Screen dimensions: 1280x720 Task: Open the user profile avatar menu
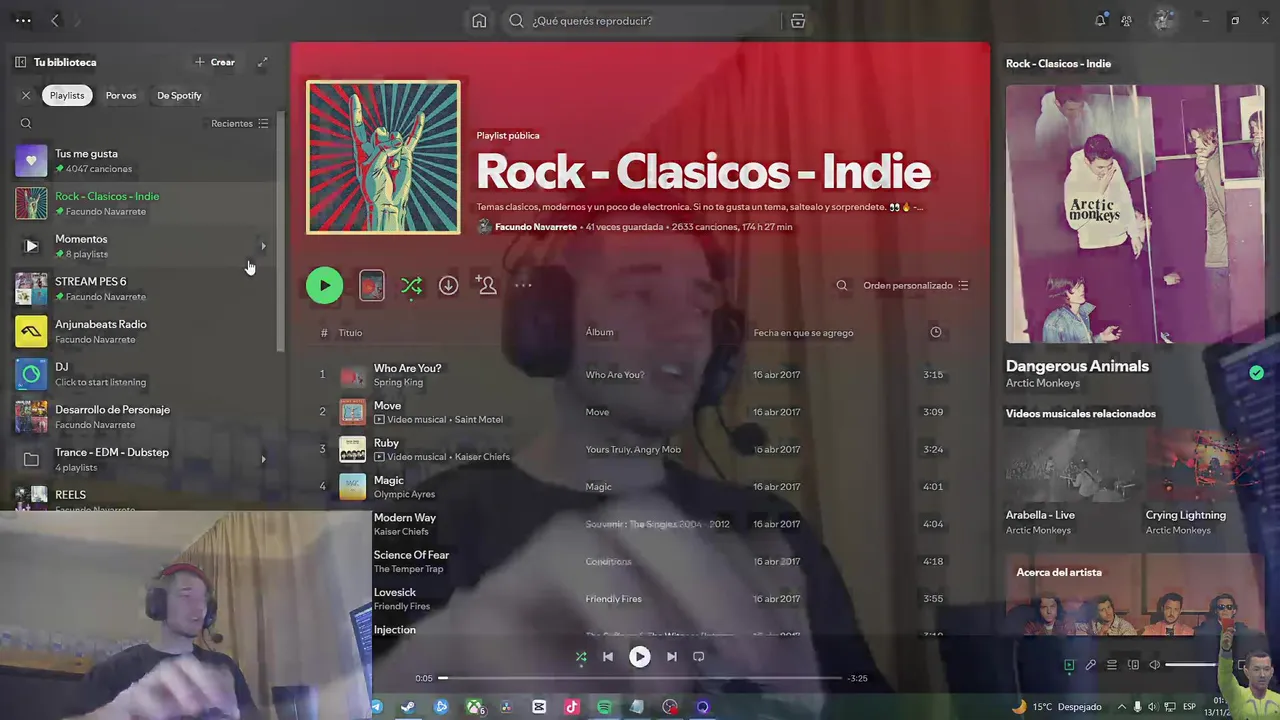coord(1164,20)
